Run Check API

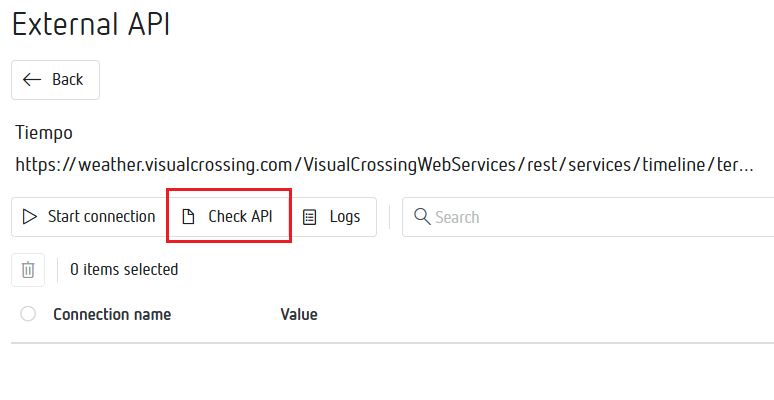(229, 217)
